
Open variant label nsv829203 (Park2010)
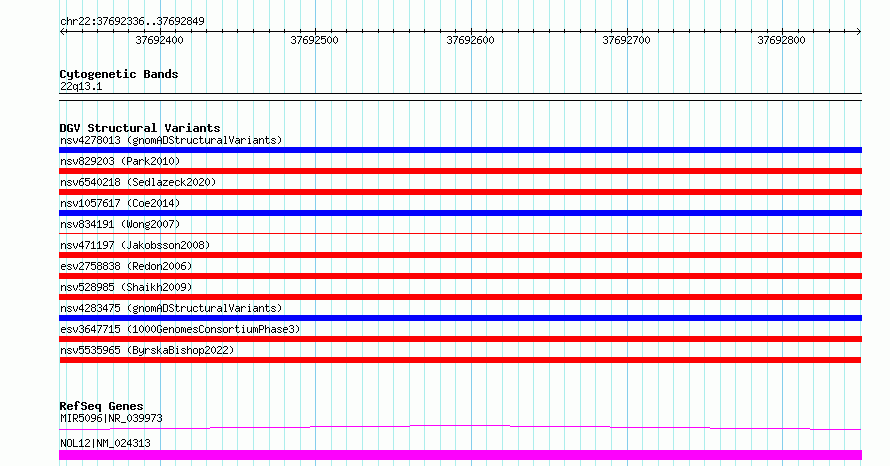pyautogui.click(x=120, y=161)
